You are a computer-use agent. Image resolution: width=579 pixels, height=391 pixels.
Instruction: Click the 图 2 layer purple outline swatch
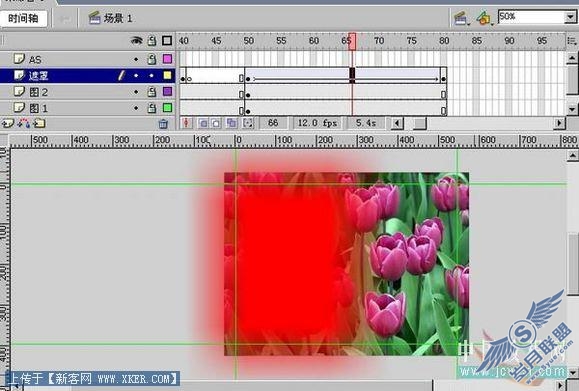pyautogui.click(x=167, y=91)
